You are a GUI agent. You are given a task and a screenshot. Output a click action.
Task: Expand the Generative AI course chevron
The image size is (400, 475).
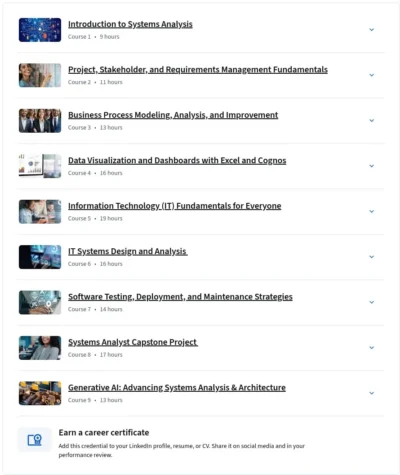(372, 393)
